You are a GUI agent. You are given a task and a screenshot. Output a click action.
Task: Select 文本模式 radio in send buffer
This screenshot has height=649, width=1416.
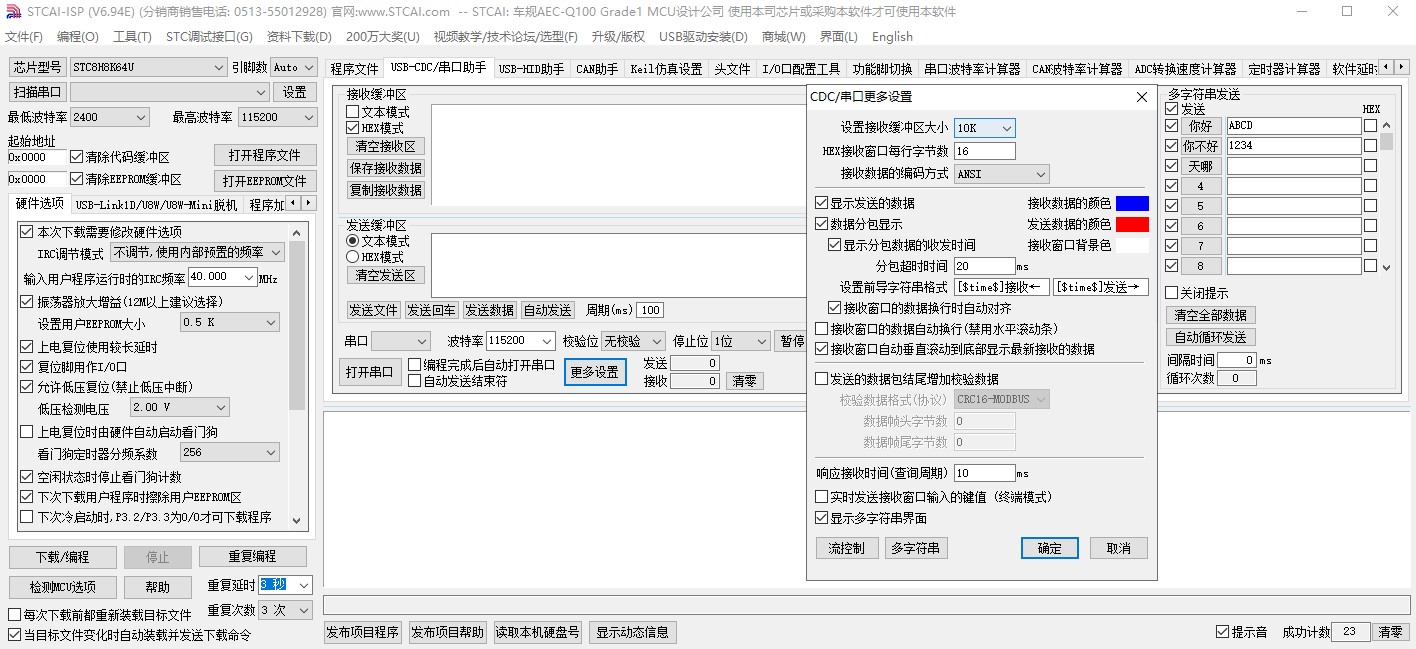tap(352, 241)
